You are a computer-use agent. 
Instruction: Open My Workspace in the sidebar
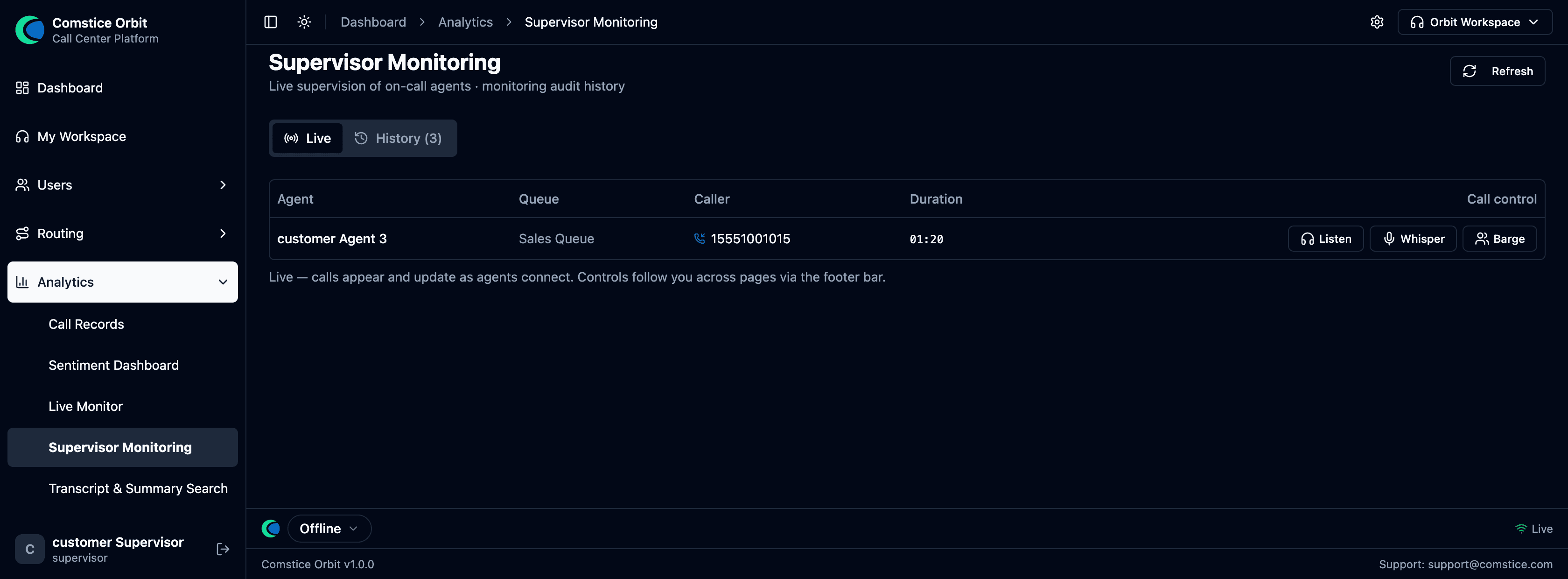122,136
